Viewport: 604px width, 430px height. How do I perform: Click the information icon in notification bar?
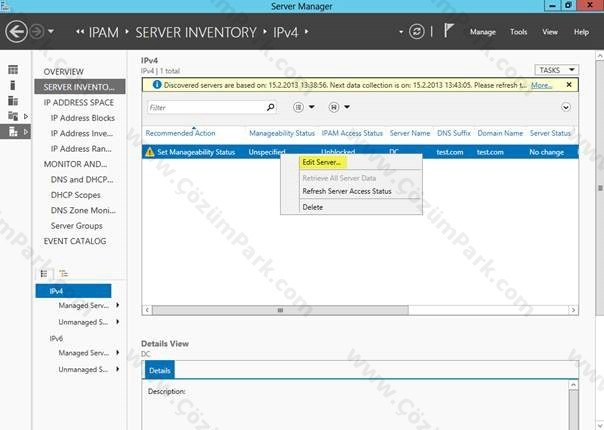(157, 84)
